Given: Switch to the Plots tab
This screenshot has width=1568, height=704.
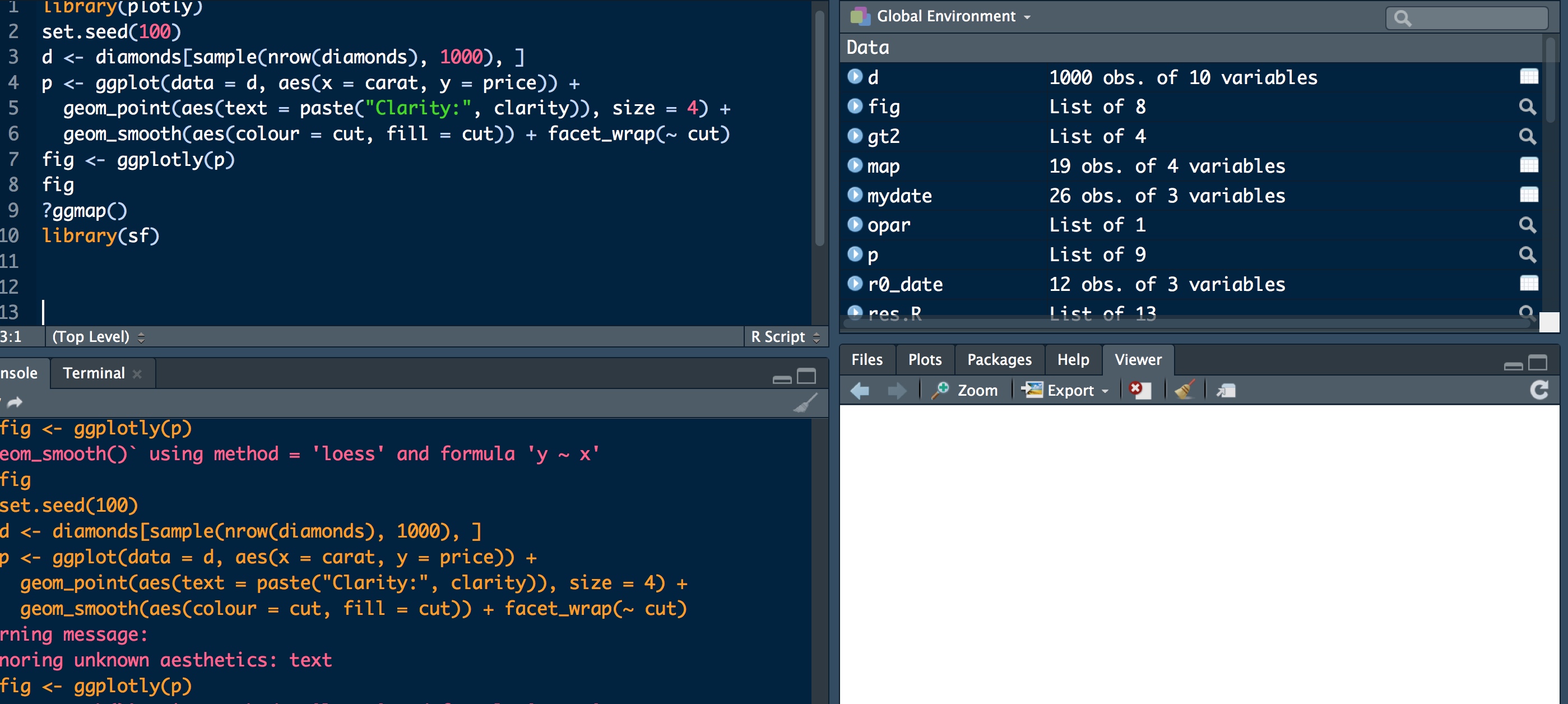Looking at the screenshot, I should (x=924, y=359).
